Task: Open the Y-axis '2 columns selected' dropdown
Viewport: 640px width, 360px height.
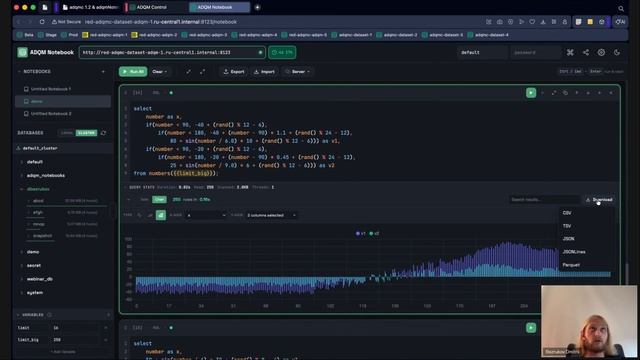Action: [x=271, y=215]
